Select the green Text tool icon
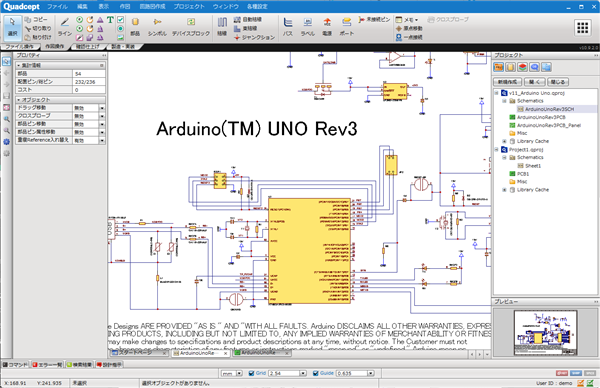This screenshot has width=600, height=388. click(x=110, y=20)
